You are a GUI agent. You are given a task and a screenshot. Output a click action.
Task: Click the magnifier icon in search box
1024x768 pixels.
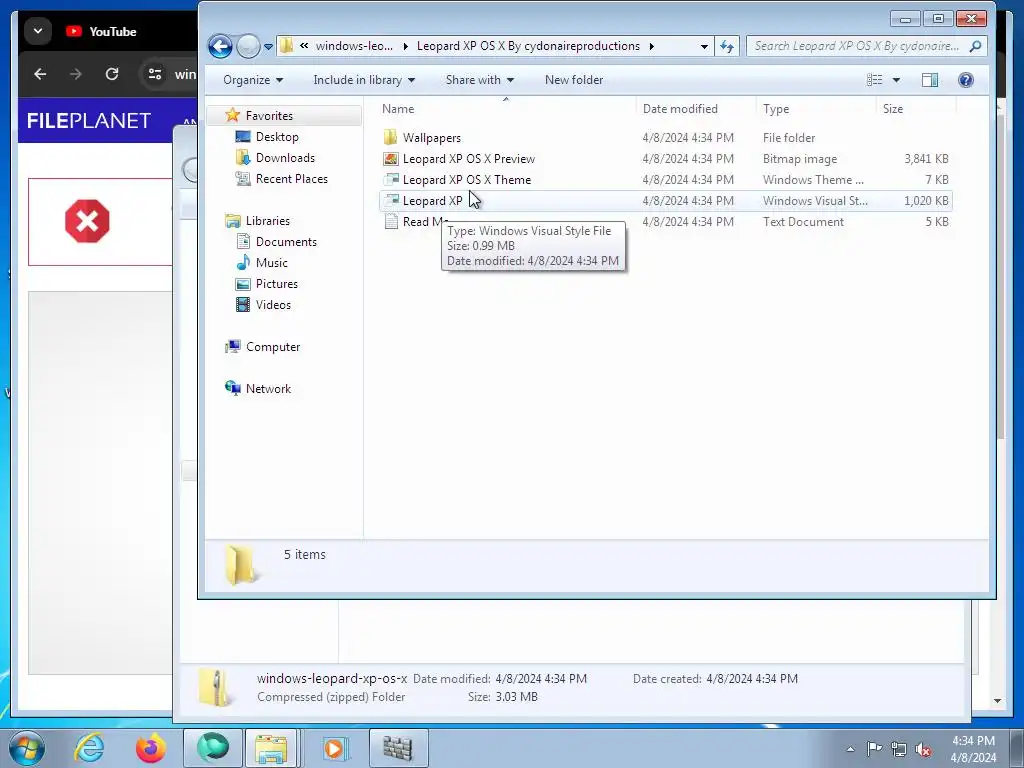[975, 46]
